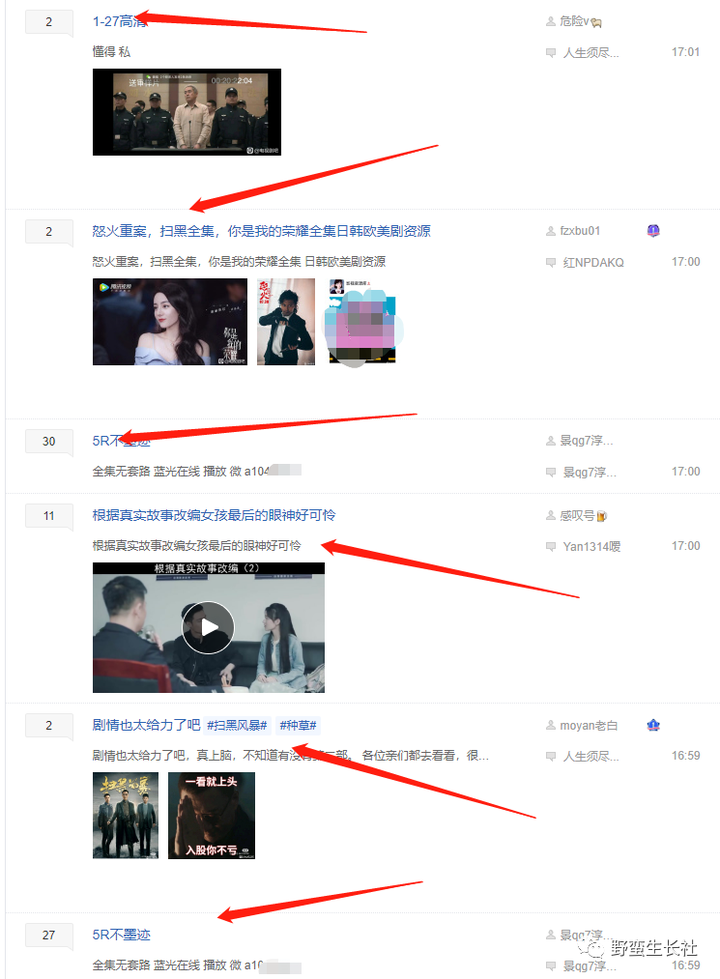Viewport: 720px width, 979px height.
Task: Visit the author profile moyan老白
Action: (x=589, y=726)
